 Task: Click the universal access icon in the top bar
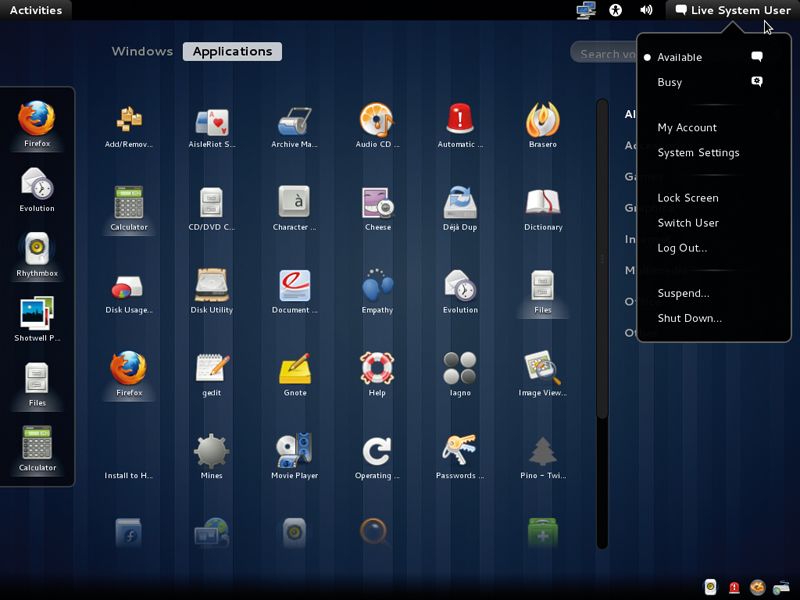click(615, 10)
